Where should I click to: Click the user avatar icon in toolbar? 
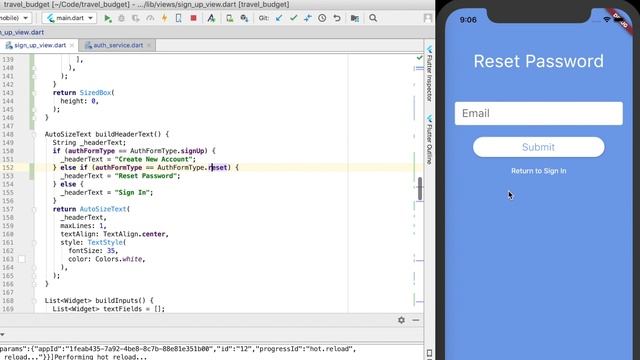pyautogui.click(x=428, y=18)
